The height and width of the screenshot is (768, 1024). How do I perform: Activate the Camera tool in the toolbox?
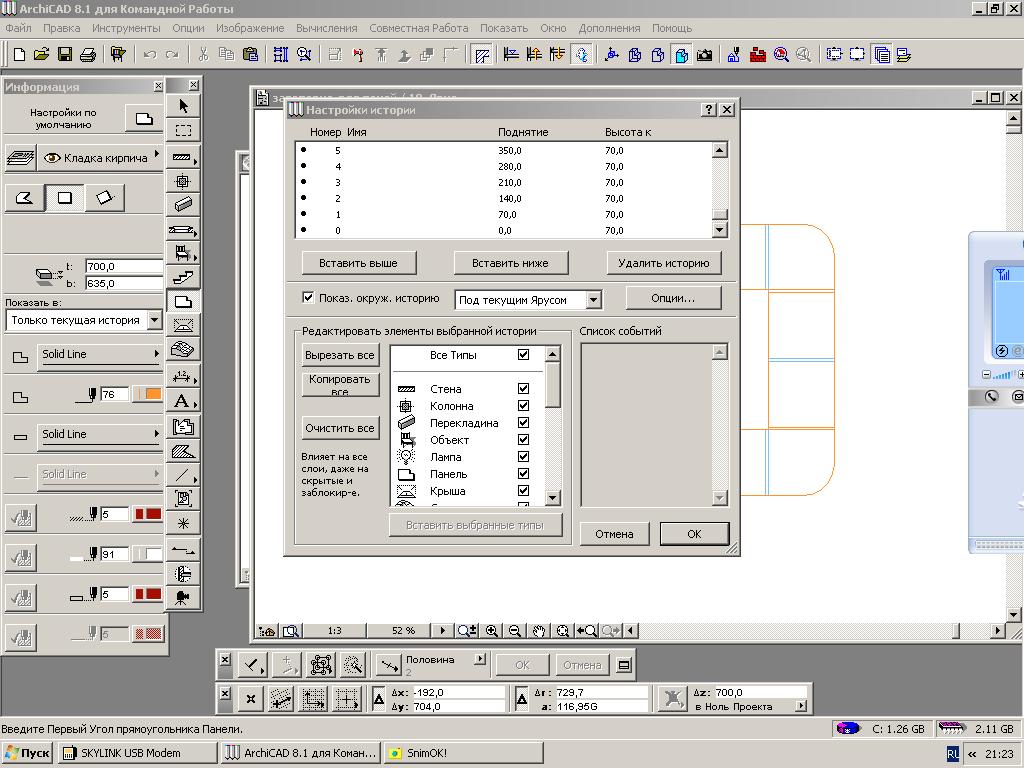(x=182, y=597)
